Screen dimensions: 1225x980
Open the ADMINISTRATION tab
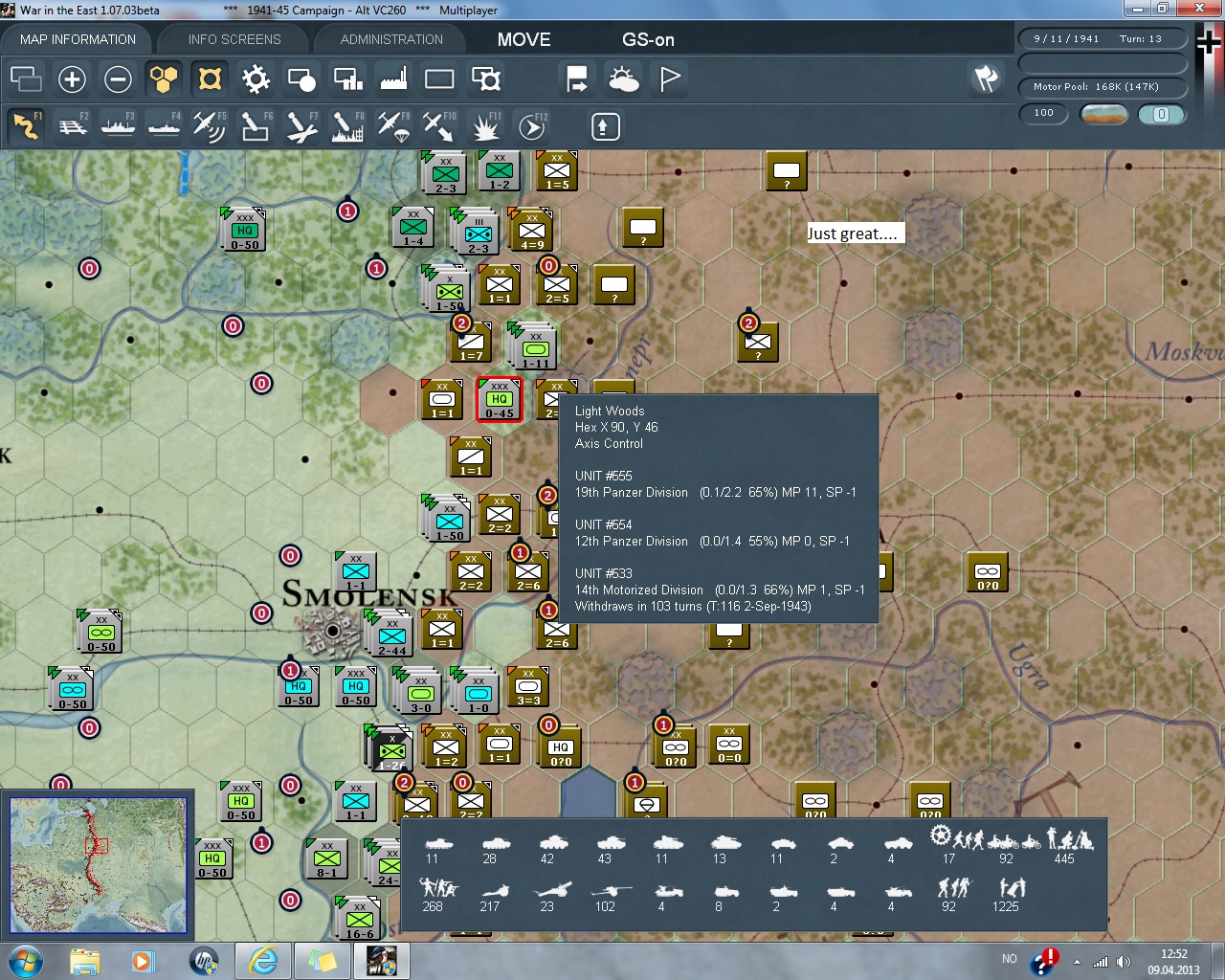[391, 39]
